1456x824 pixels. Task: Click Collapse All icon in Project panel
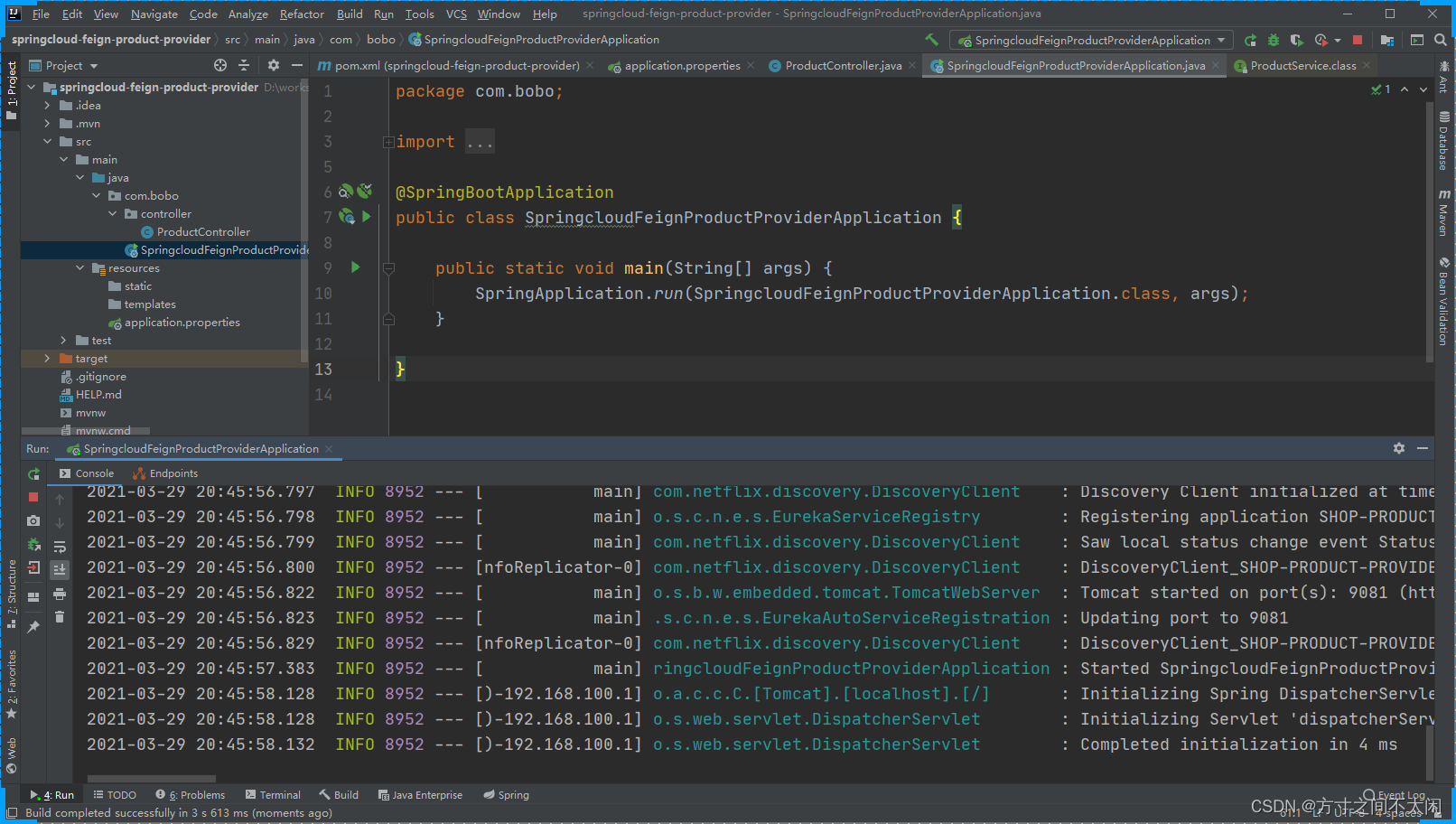(244, 65)
